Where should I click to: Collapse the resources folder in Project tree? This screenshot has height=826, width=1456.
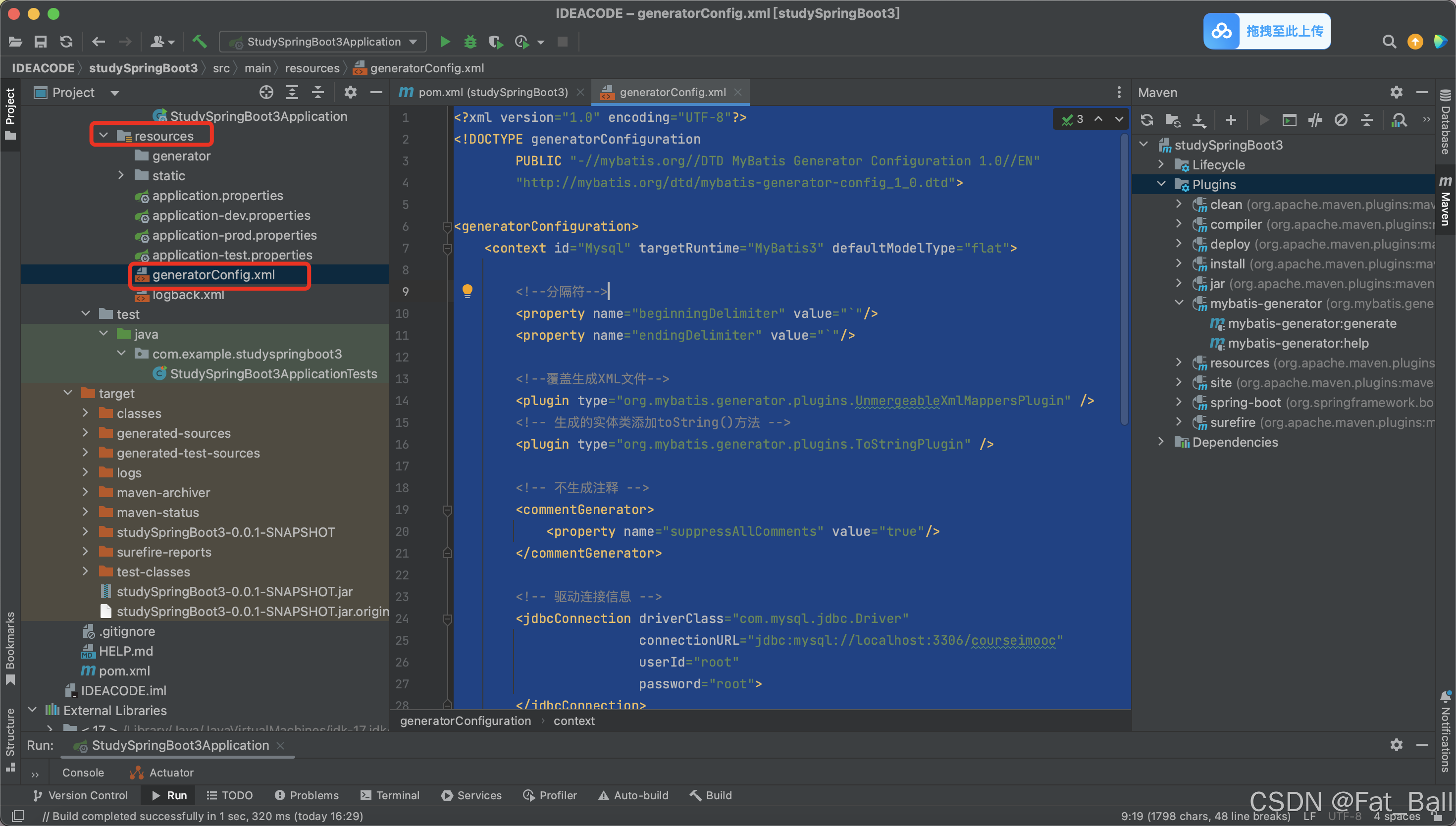103,135
